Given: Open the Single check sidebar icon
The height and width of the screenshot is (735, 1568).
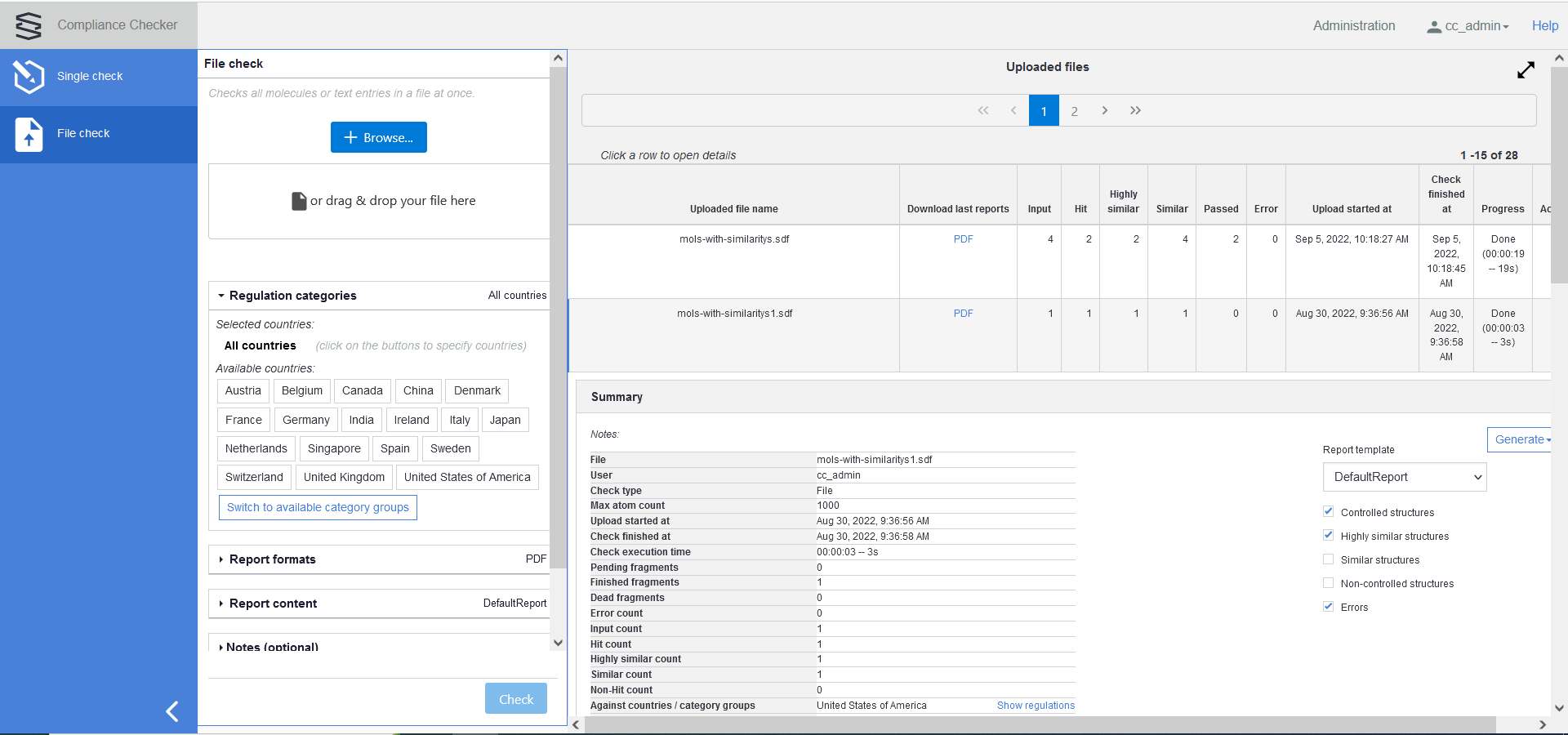Looking at the screenshot, I should [29, 76].
